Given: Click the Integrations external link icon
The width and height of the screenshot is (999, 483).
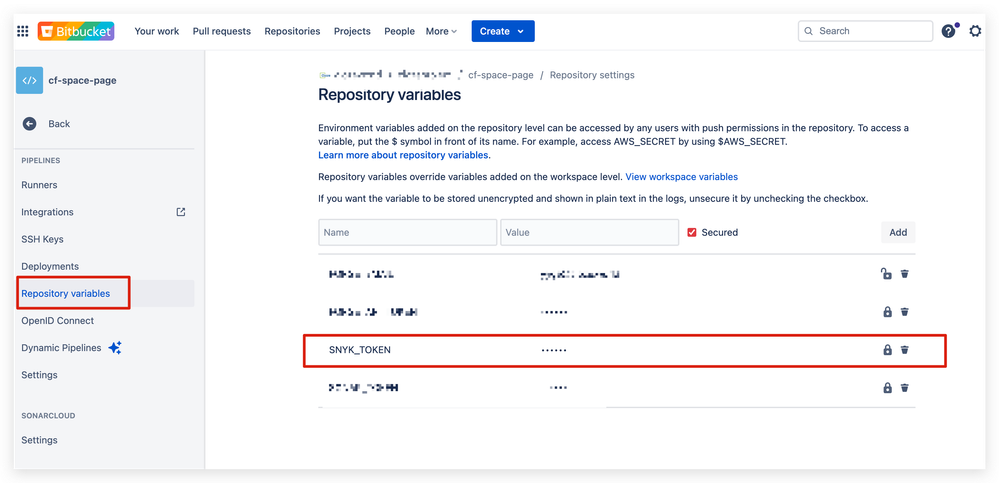Looking at the screenshot, I should pyautogui.click(x=181, y=212).
